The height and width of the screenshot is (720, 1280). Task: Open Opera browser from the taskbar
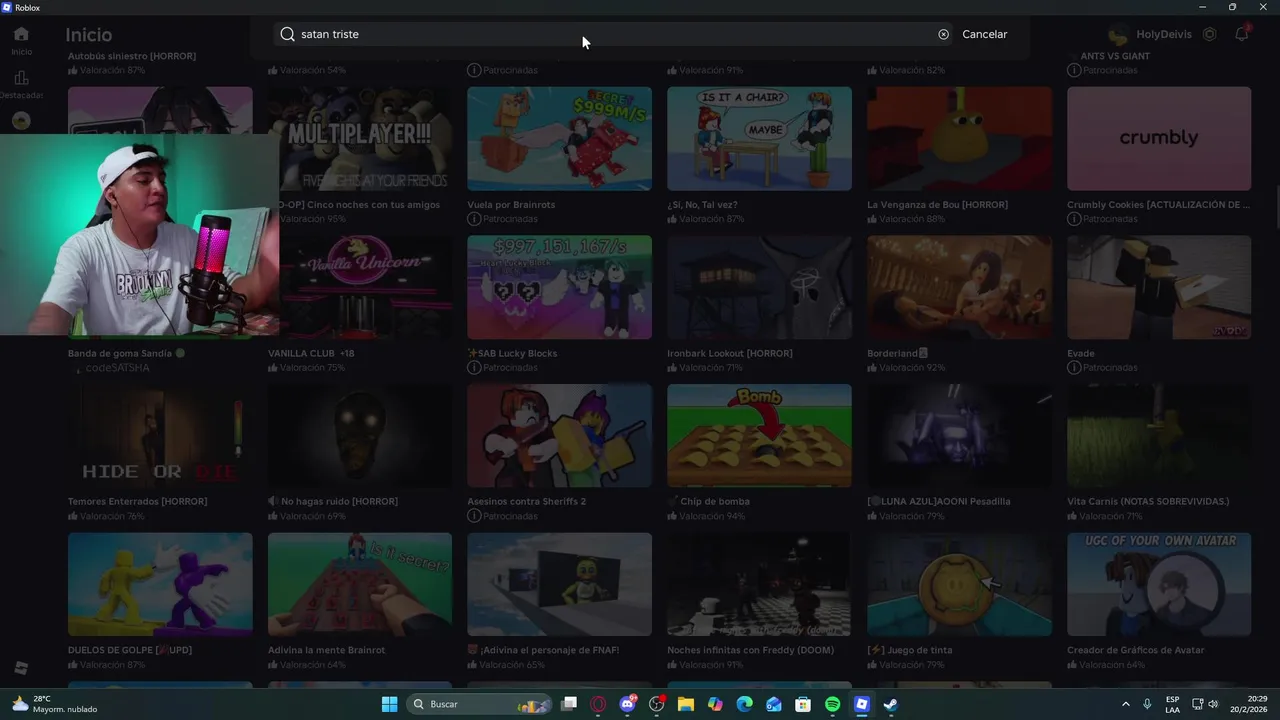598,704
